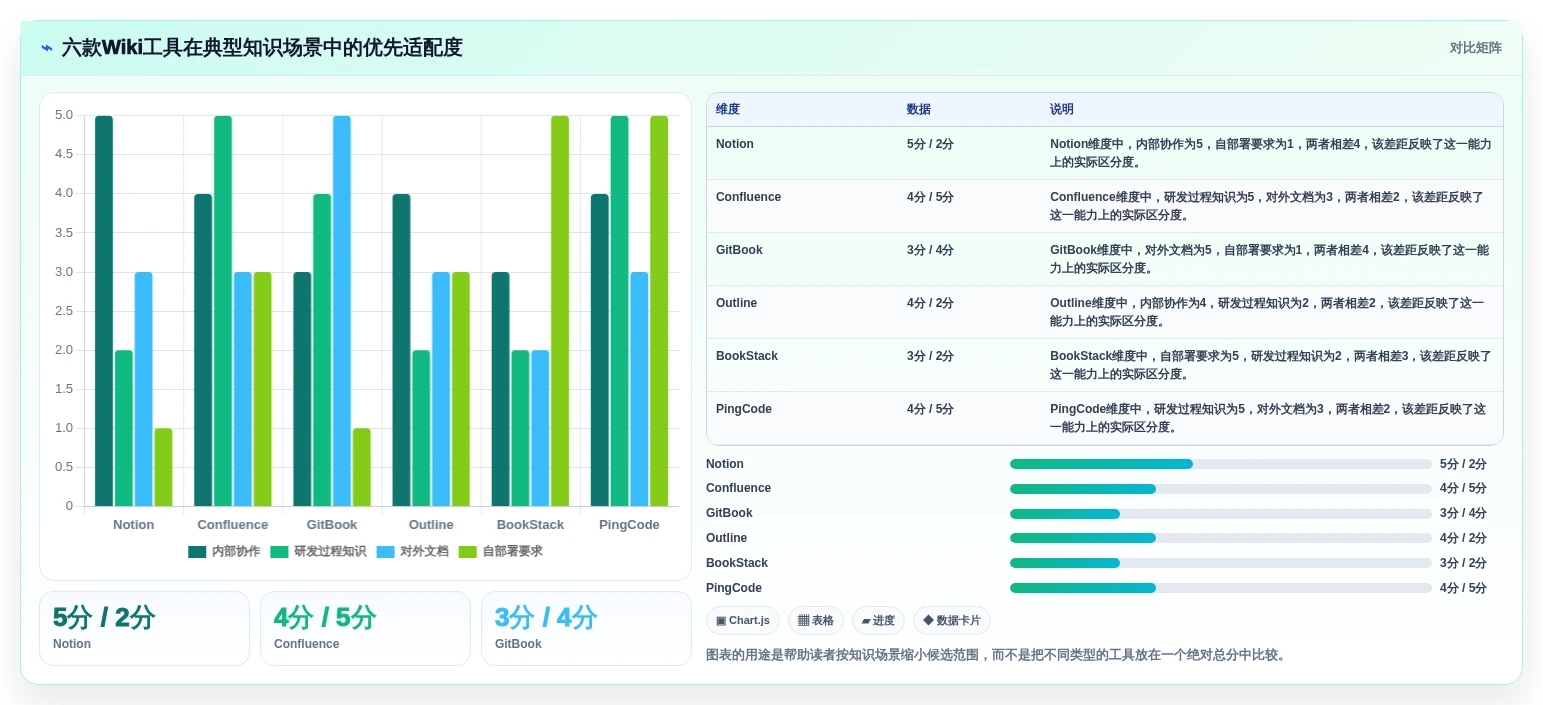
Task: Click the 对比矩阵 label in header
Action: tap(1475, 48)
